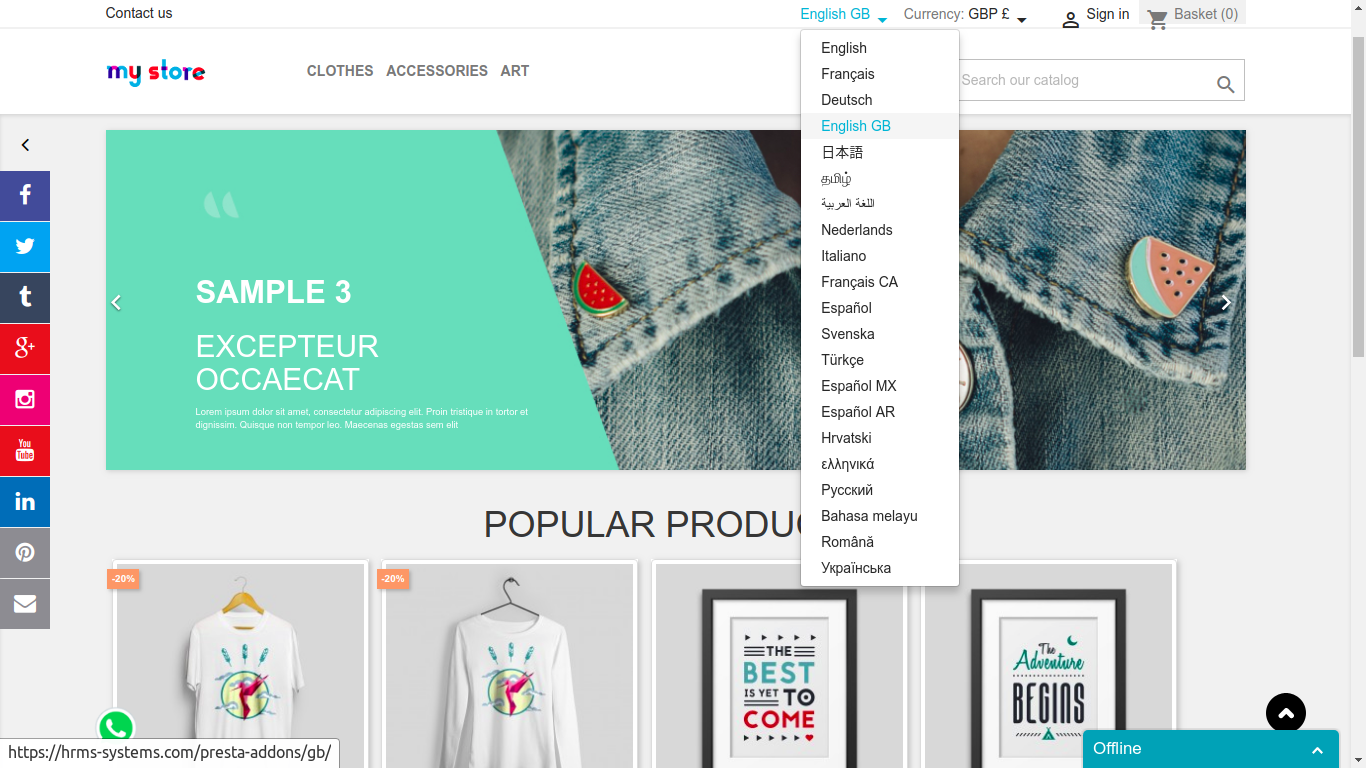Pick Italiano from the language list
Image resolution: width=1366 pixels, height=768 pixels.
tap(880, 256)
